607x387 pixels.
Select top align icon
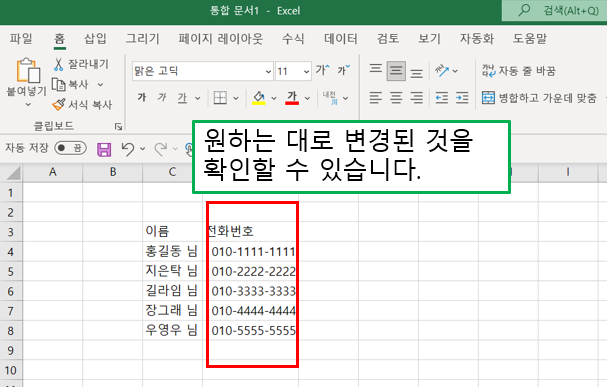(x=375, y=70)
